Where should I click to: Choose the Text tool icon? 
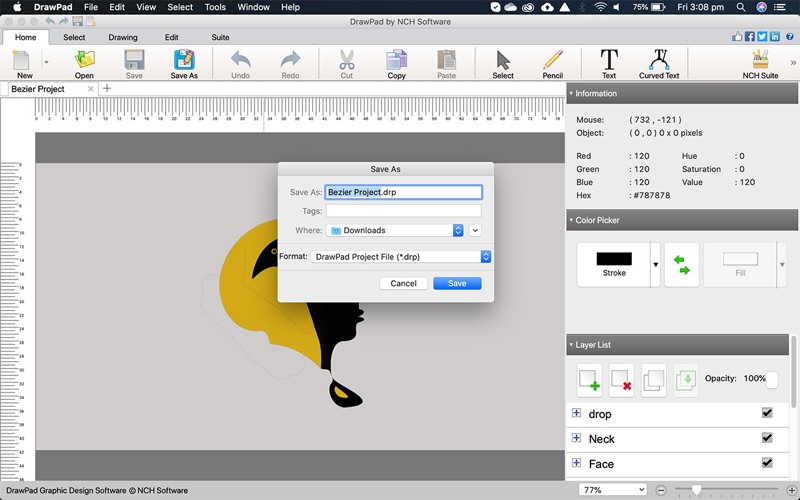point(608,62)
